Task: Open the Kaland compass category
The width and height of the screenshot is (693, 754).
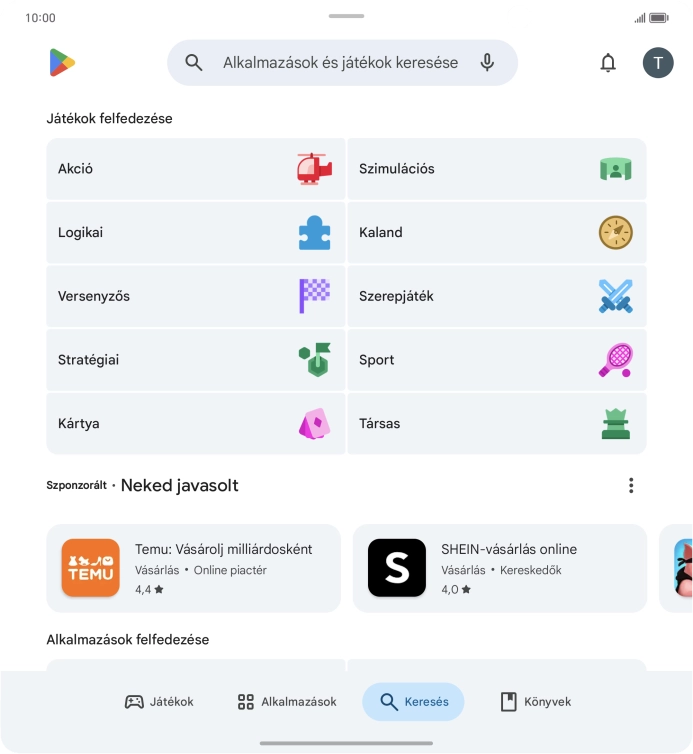Action: [496, 233]
